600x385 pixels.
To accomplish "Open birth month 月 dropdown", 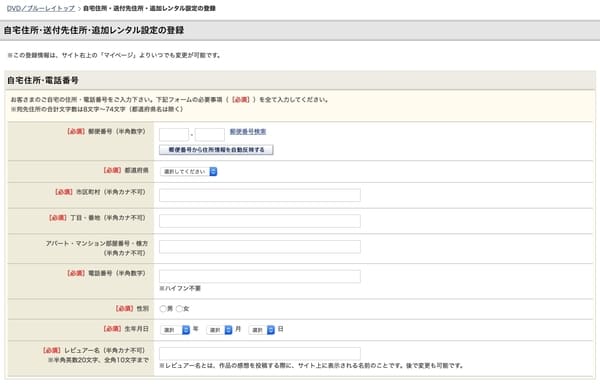I will [x=220, y=330].
